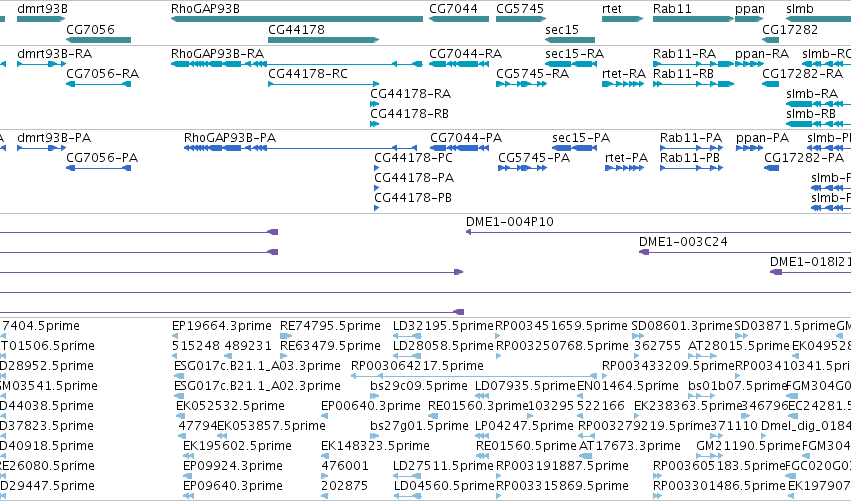
Task: Open EST AT17673.3prime
Action: [630, 446]
